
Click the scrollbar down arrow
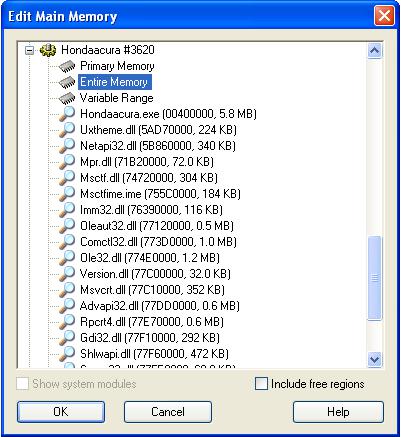pyautogui.click(x=374, y=359)
